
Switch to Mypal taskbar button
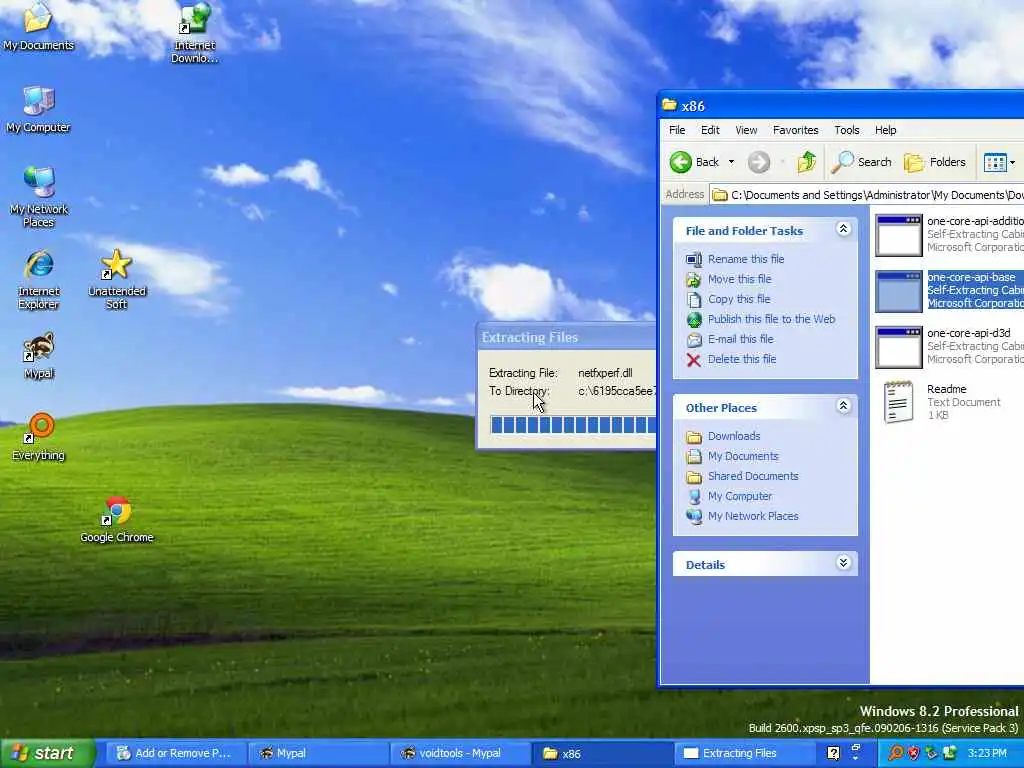point(317,753)
